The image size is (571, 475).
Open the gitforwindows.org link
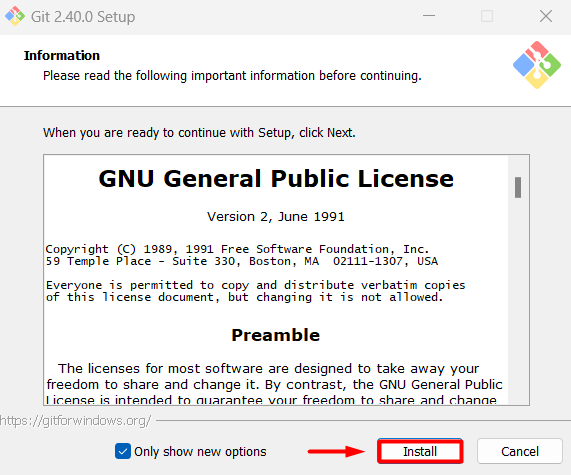pos(75,421)
